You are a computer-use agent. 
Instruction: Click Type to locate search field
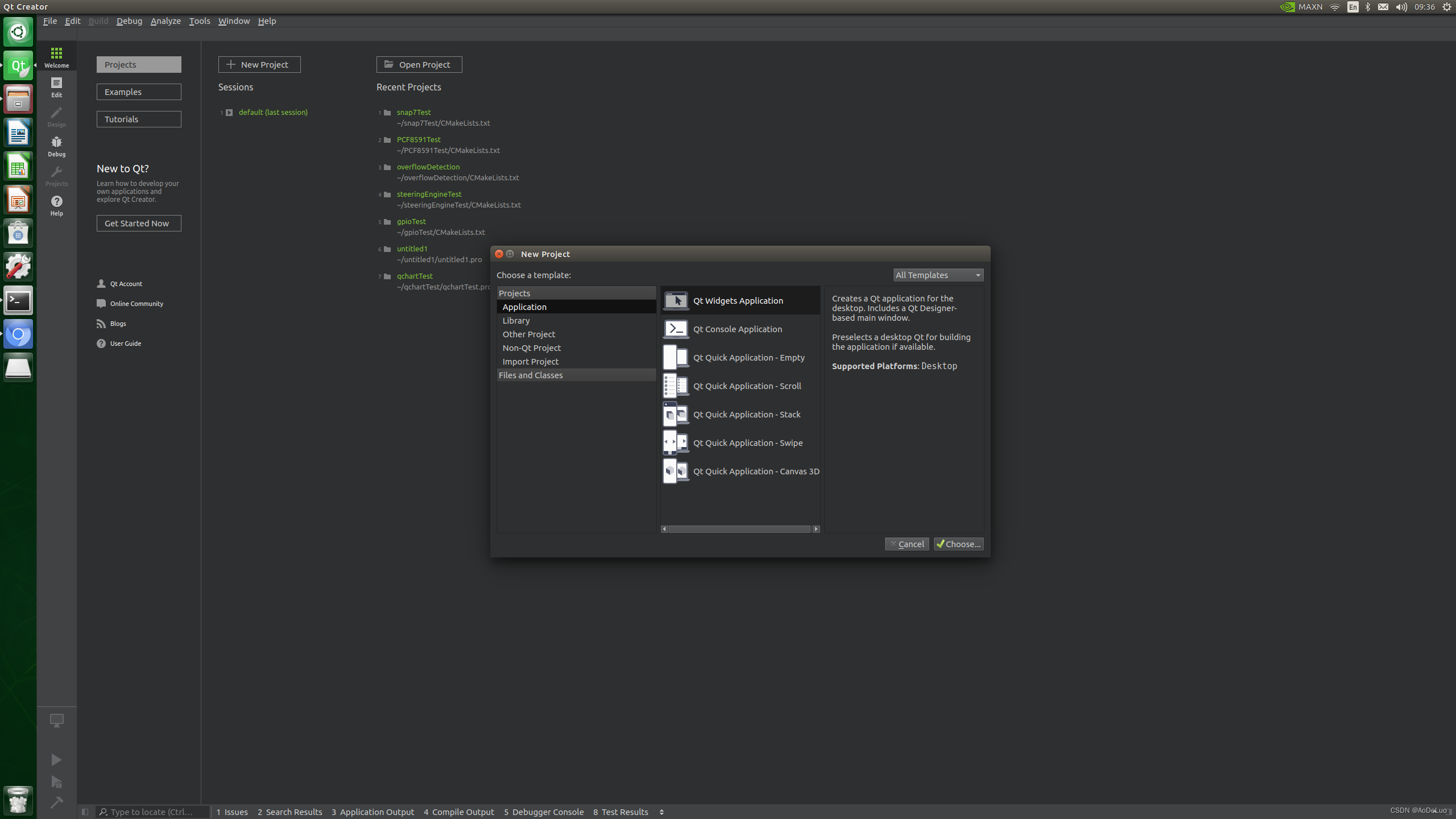tap(152, 812)
